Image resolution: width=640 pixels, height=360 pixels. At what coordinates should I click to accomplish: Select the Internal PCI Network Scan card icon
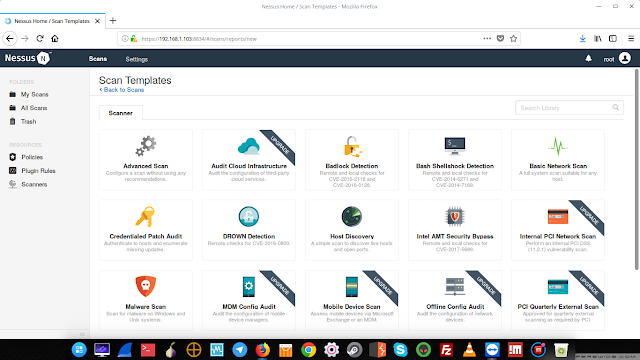click(x=558, y=216)
